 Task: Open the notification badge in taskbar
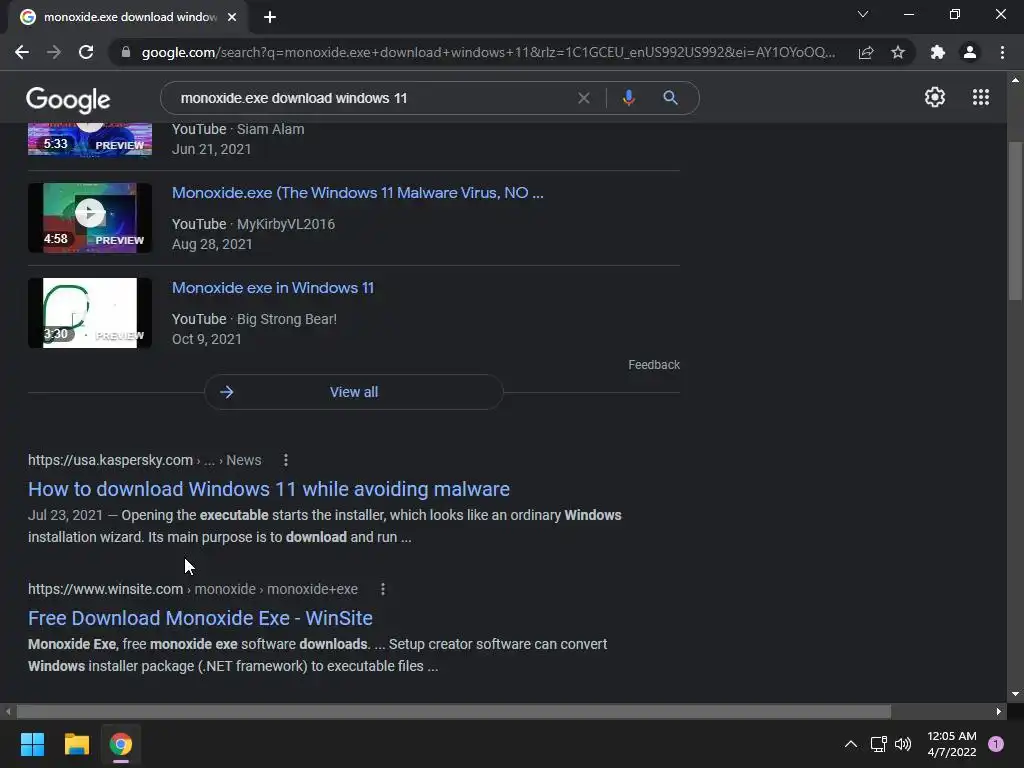pos(996,744)
